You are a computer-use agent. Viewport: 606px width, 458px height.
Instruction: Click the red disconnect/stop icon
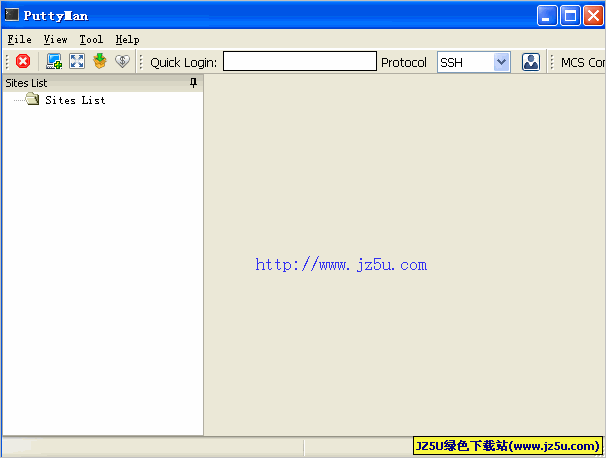[x=23, y=61]
